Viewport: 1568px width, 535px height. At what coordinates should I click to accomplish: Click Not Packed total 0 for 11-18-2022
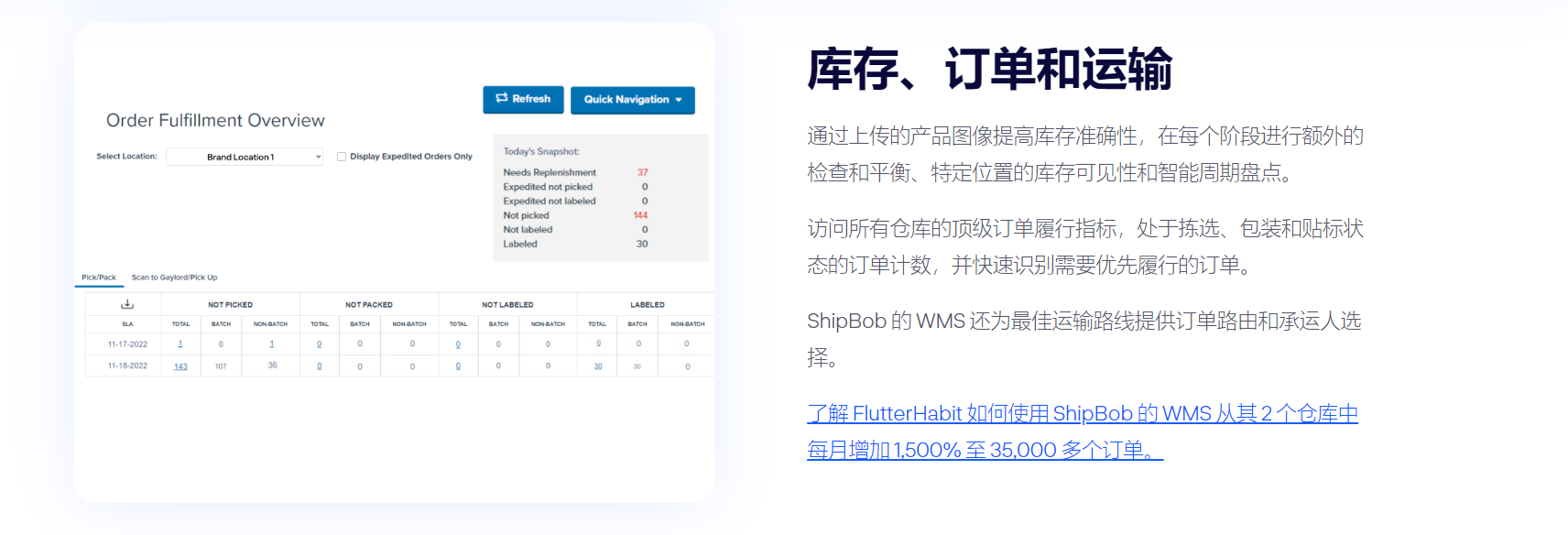click(x=319, y=366)
